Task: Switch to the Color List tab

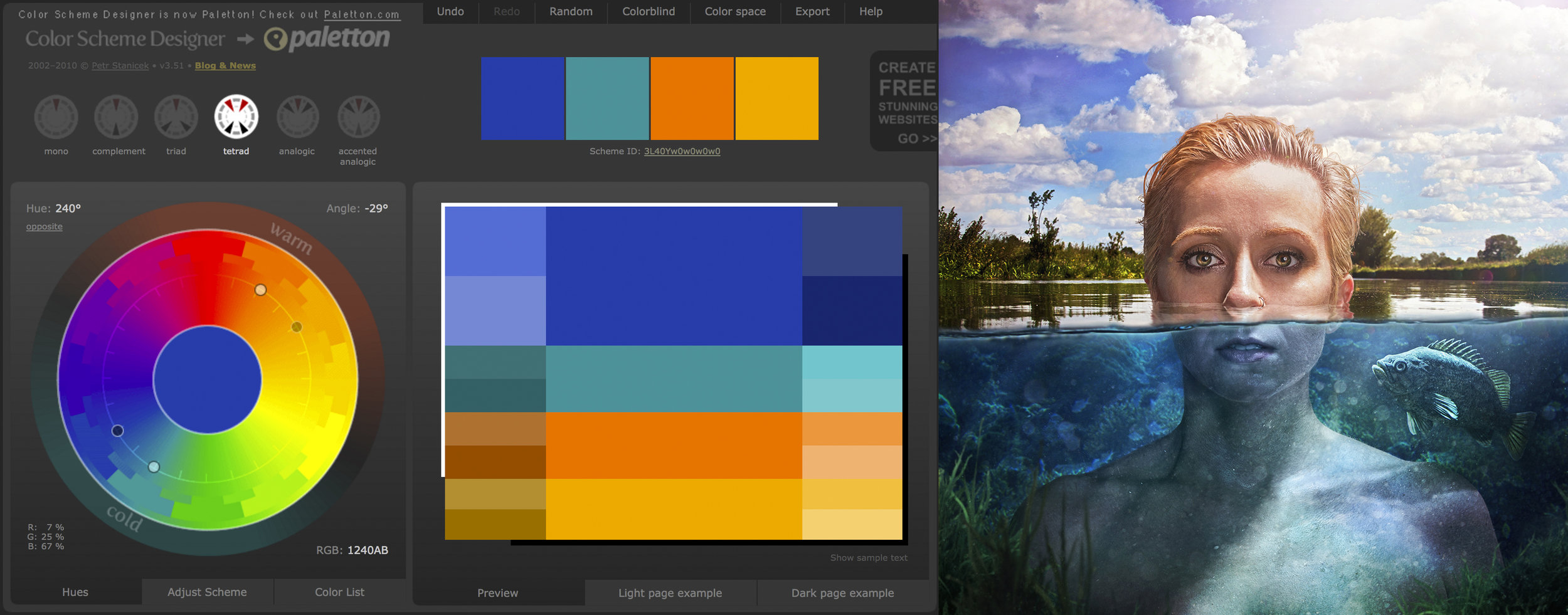Action: 339,592
